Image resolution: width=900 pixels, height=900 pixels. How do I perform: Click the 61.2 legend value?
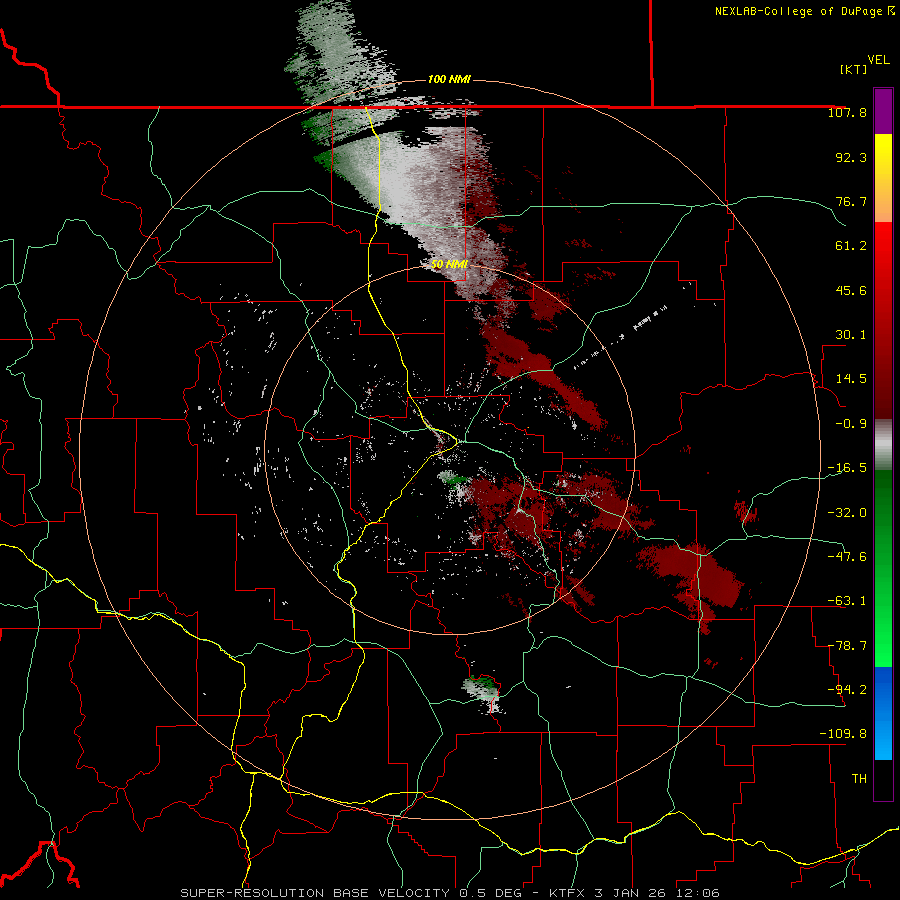coord(851,246)
